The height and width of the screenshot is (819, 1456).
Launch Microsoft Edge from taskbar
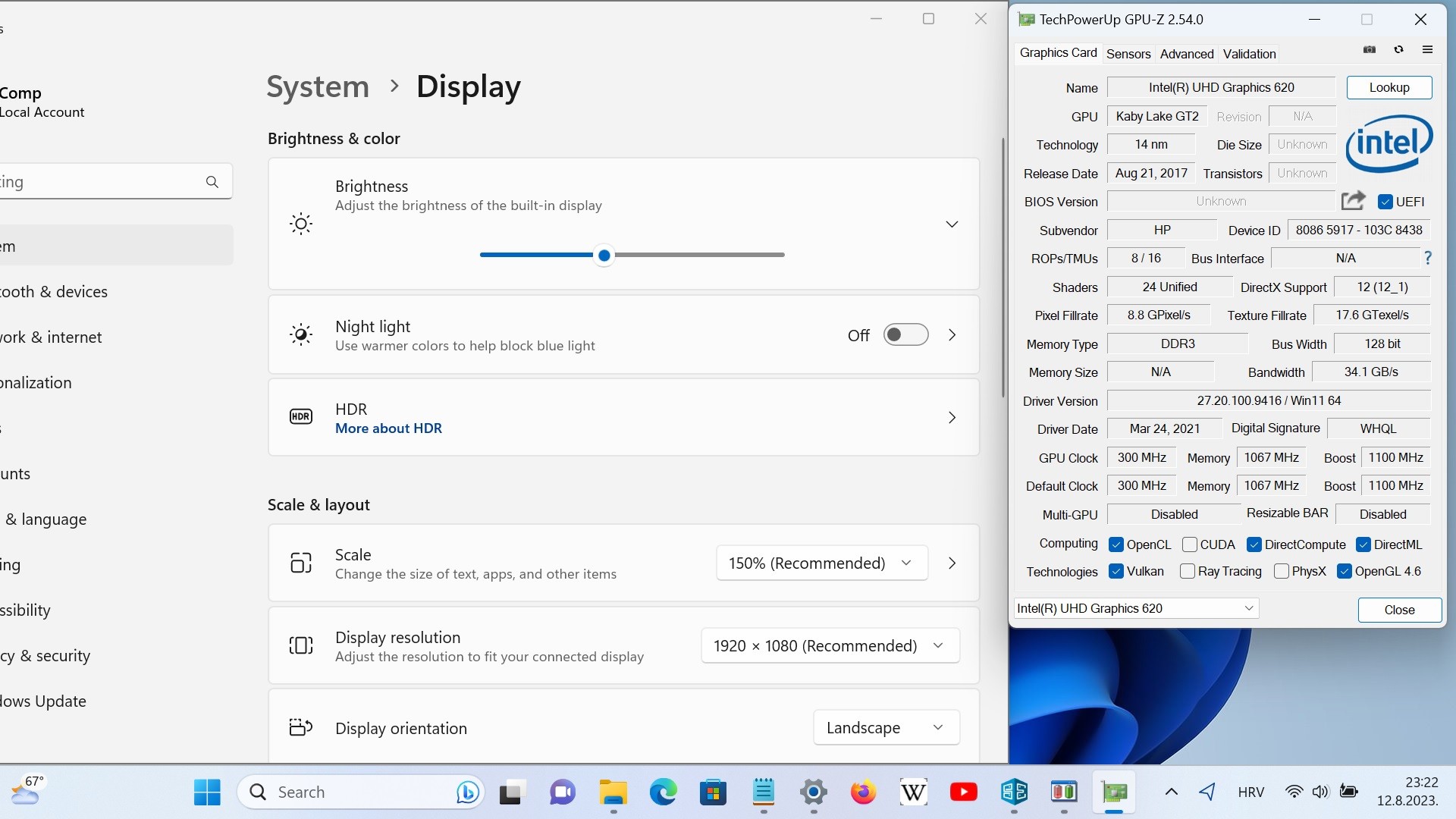pos(663,792)
